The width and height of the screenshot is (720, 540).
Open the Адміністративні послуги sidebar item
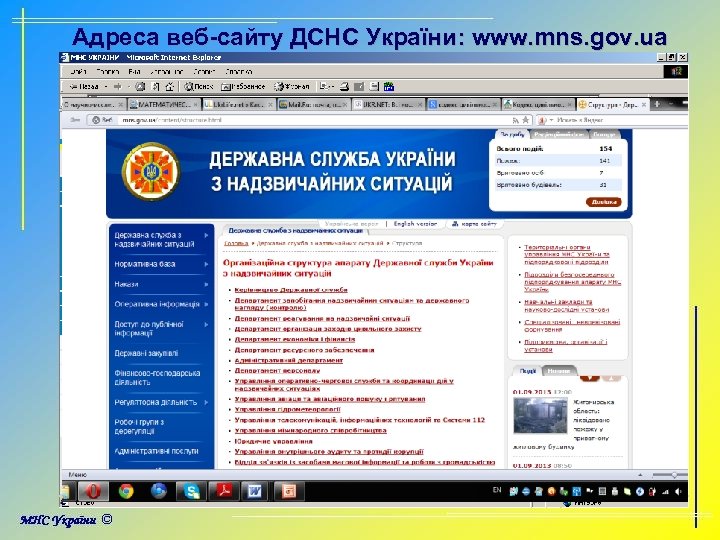[x=157, y=451]
